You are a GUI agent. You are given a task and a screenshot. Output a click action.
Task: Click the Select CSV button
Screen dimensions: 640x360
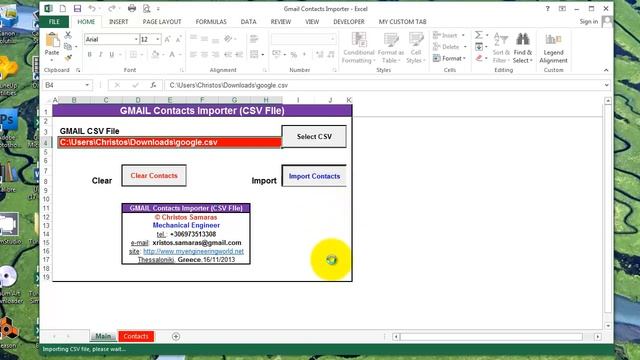click(x=314, y=137)
